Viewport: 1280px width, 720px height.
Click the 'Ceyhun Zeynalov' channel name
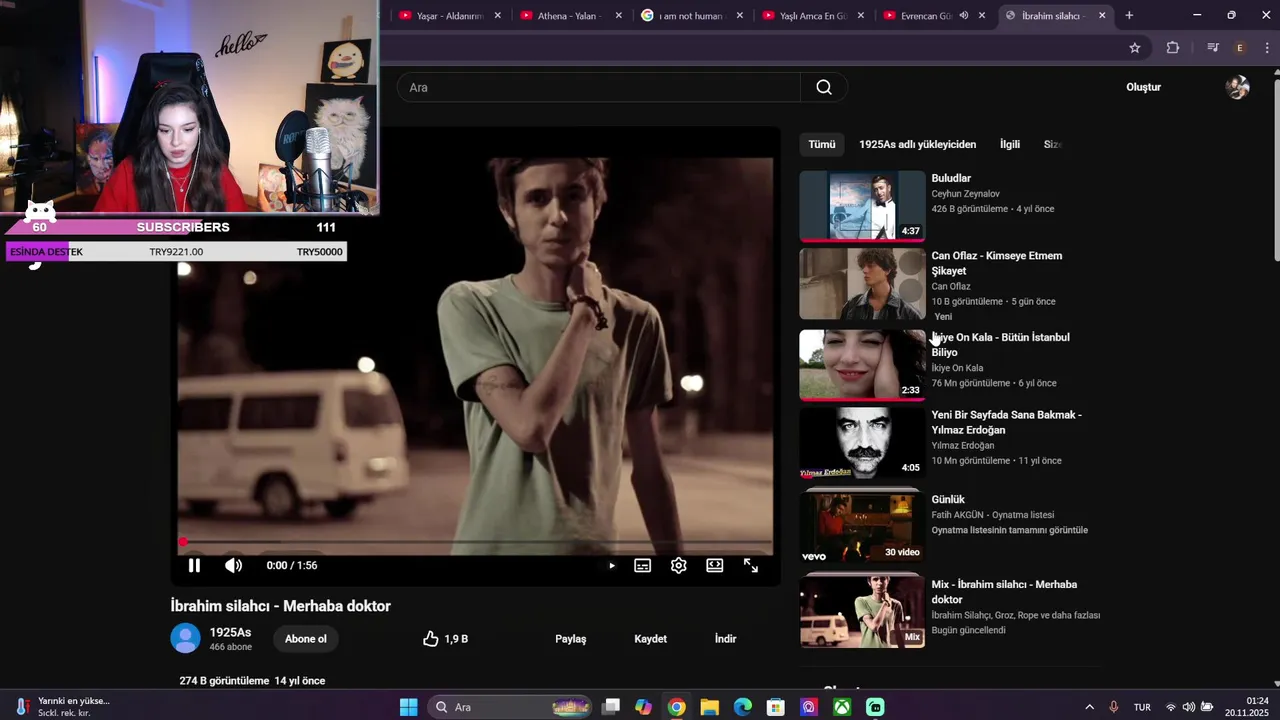[965, 194]
